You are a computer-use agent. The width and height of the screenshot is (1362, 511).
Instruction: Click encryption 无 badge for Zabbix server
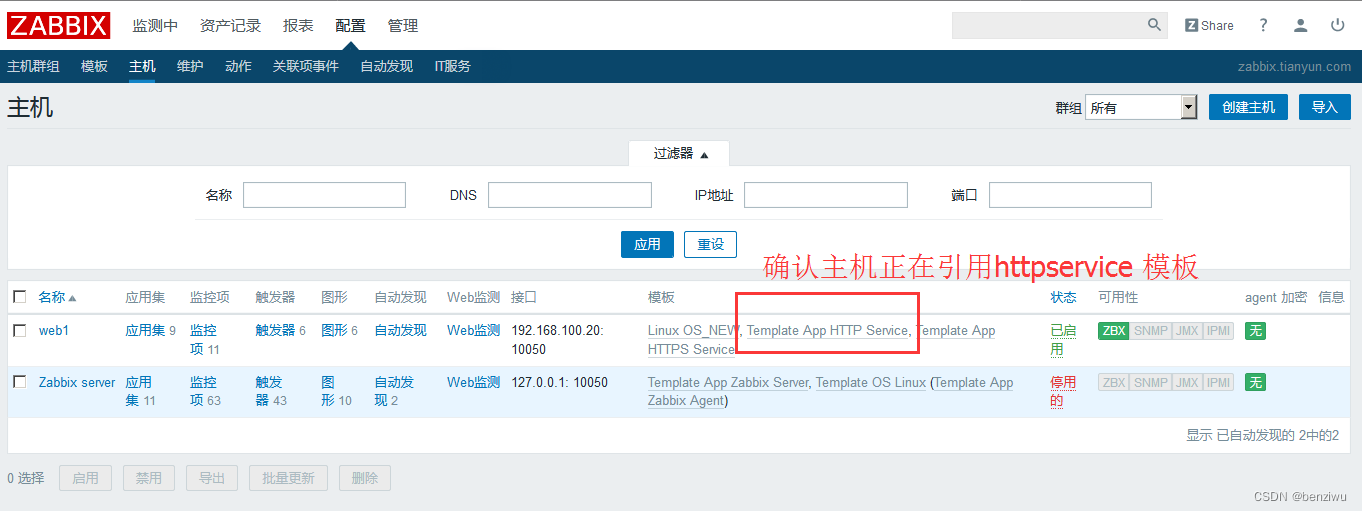1255,382
